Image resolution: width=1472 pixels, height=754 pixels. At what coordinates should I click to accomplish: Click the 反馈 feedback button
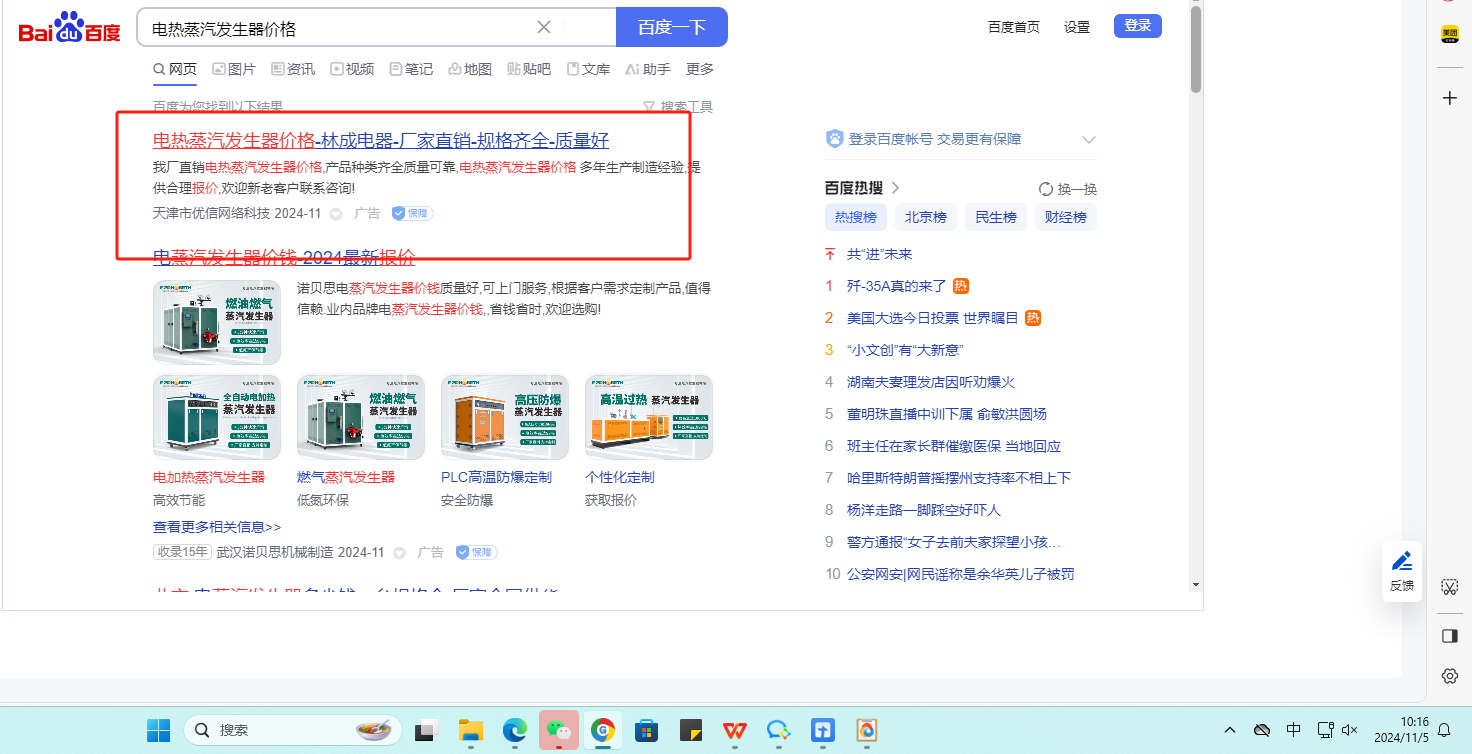click(x=1402, y=571)
